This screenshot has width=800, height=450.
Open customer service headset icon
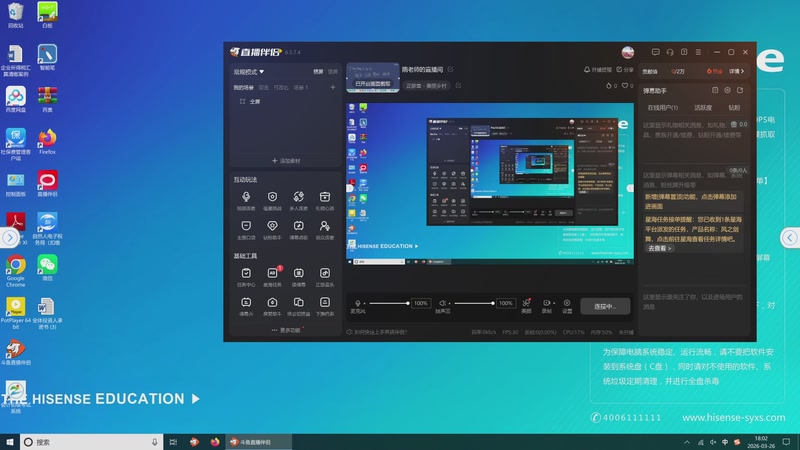(x=670, y=52)
